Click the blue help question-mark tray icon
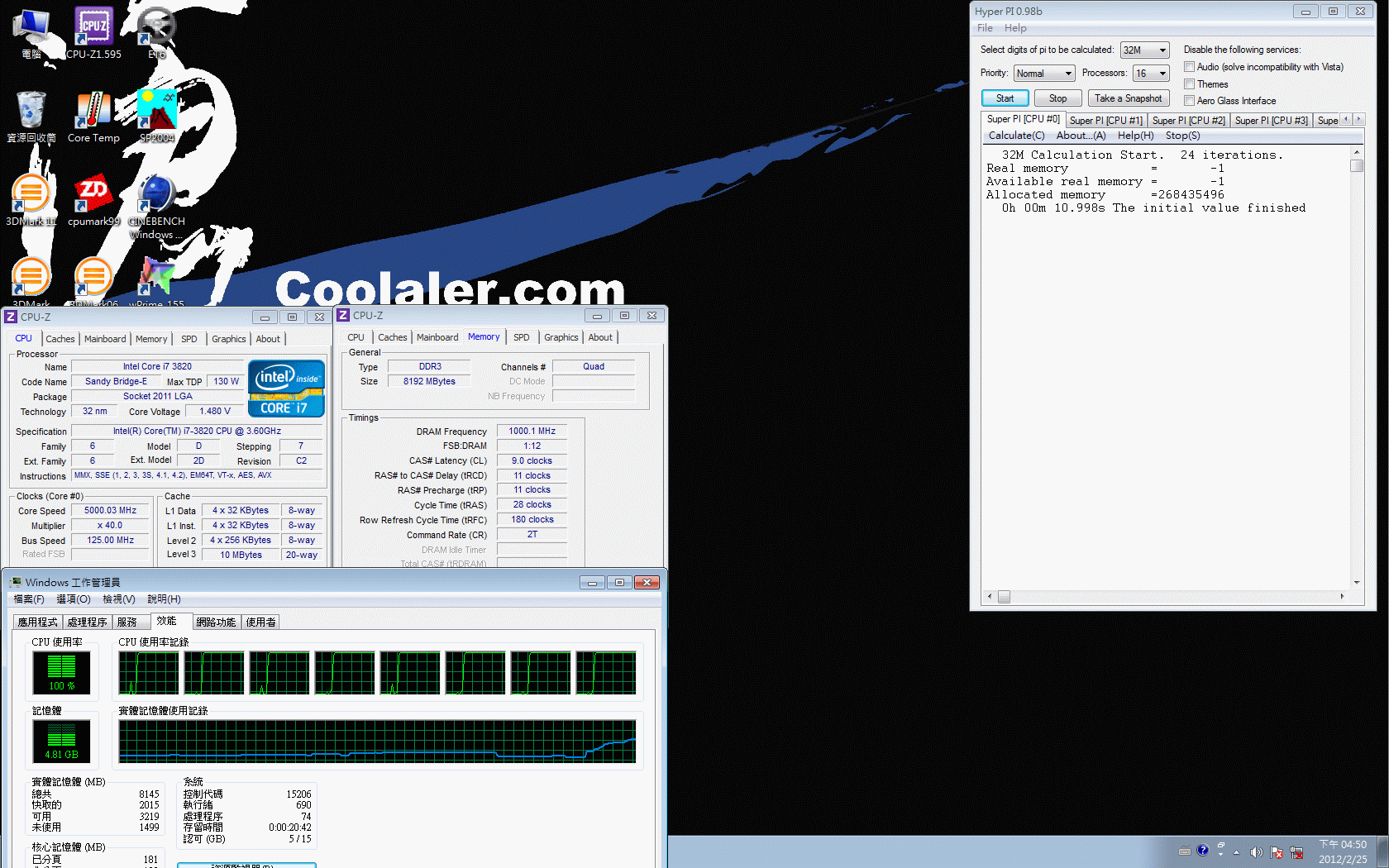Screen dimensions: 1389x868 pos(1202,850)
